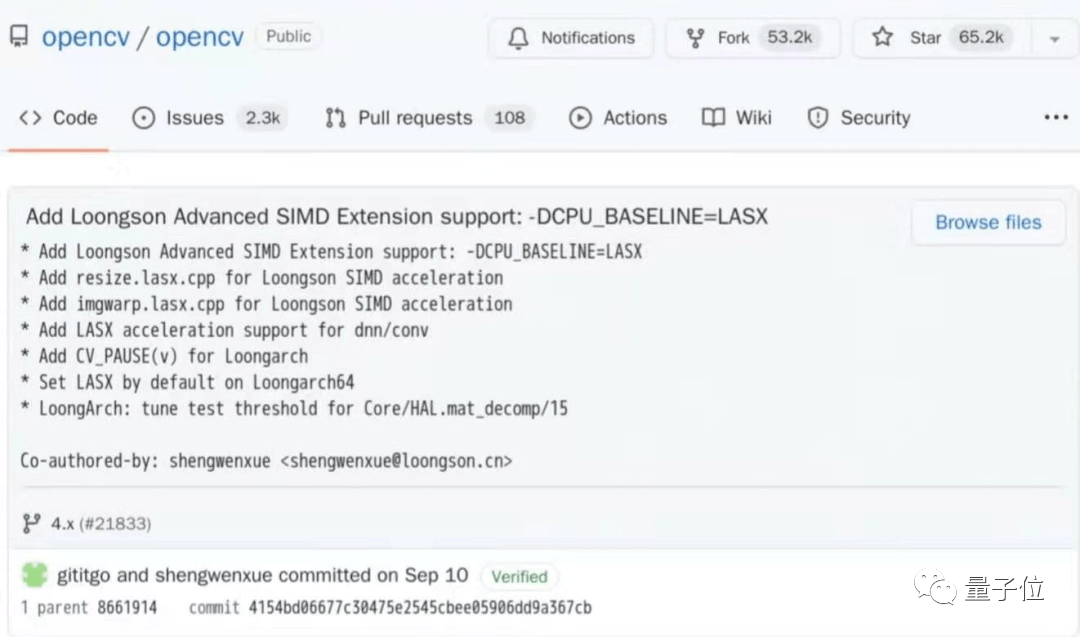This screenshot has height=637, width=1080.
Task: Click the Notifications bell button
Action: click(x=571, y=38)
